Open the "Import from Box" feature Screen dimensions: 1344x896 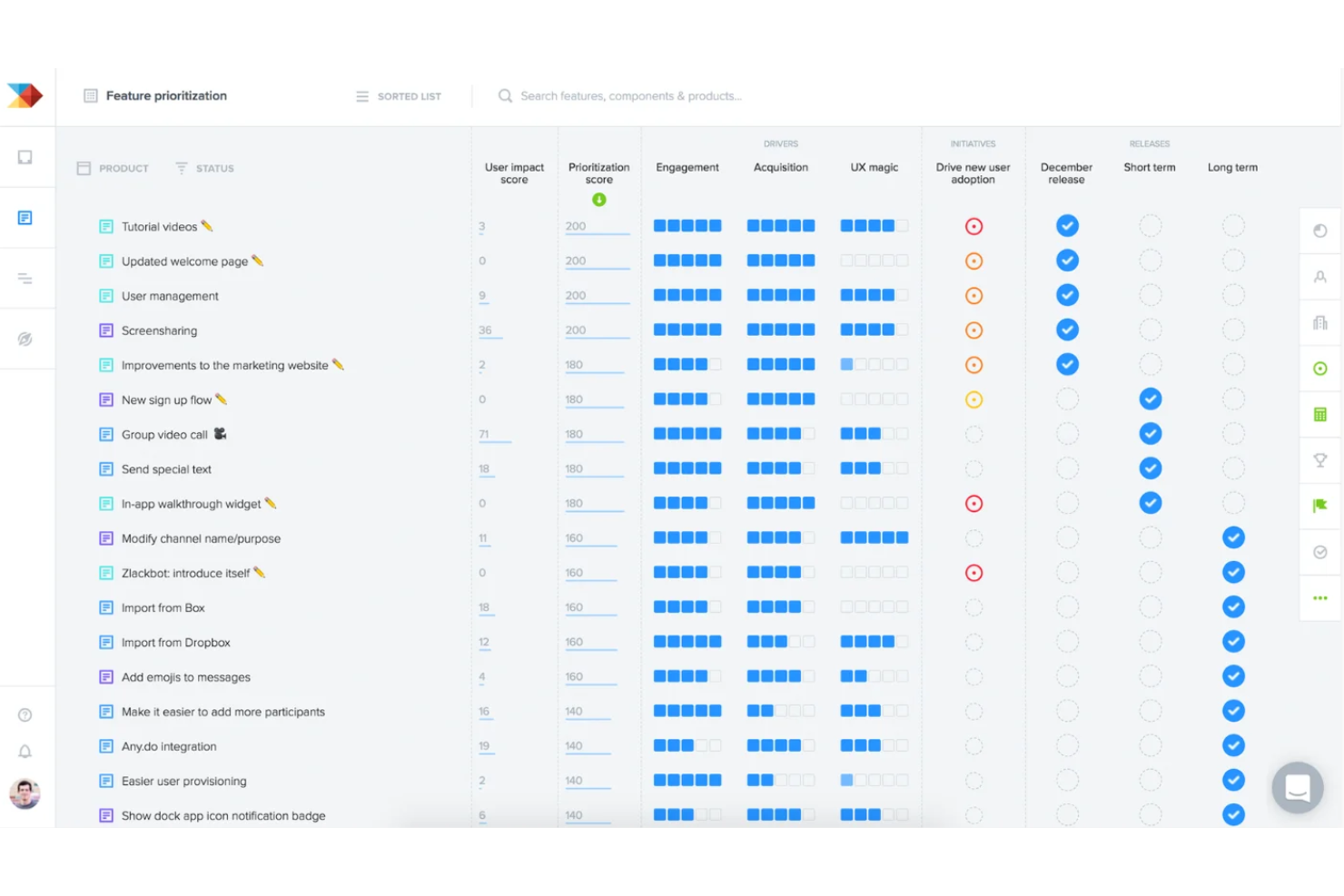click(163, 608)
